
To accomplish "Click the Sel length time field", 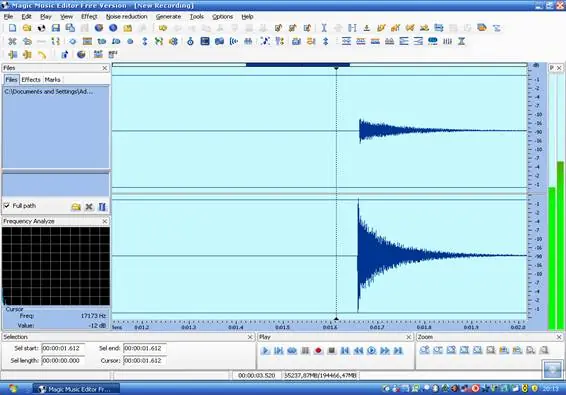I will (63, 361).
